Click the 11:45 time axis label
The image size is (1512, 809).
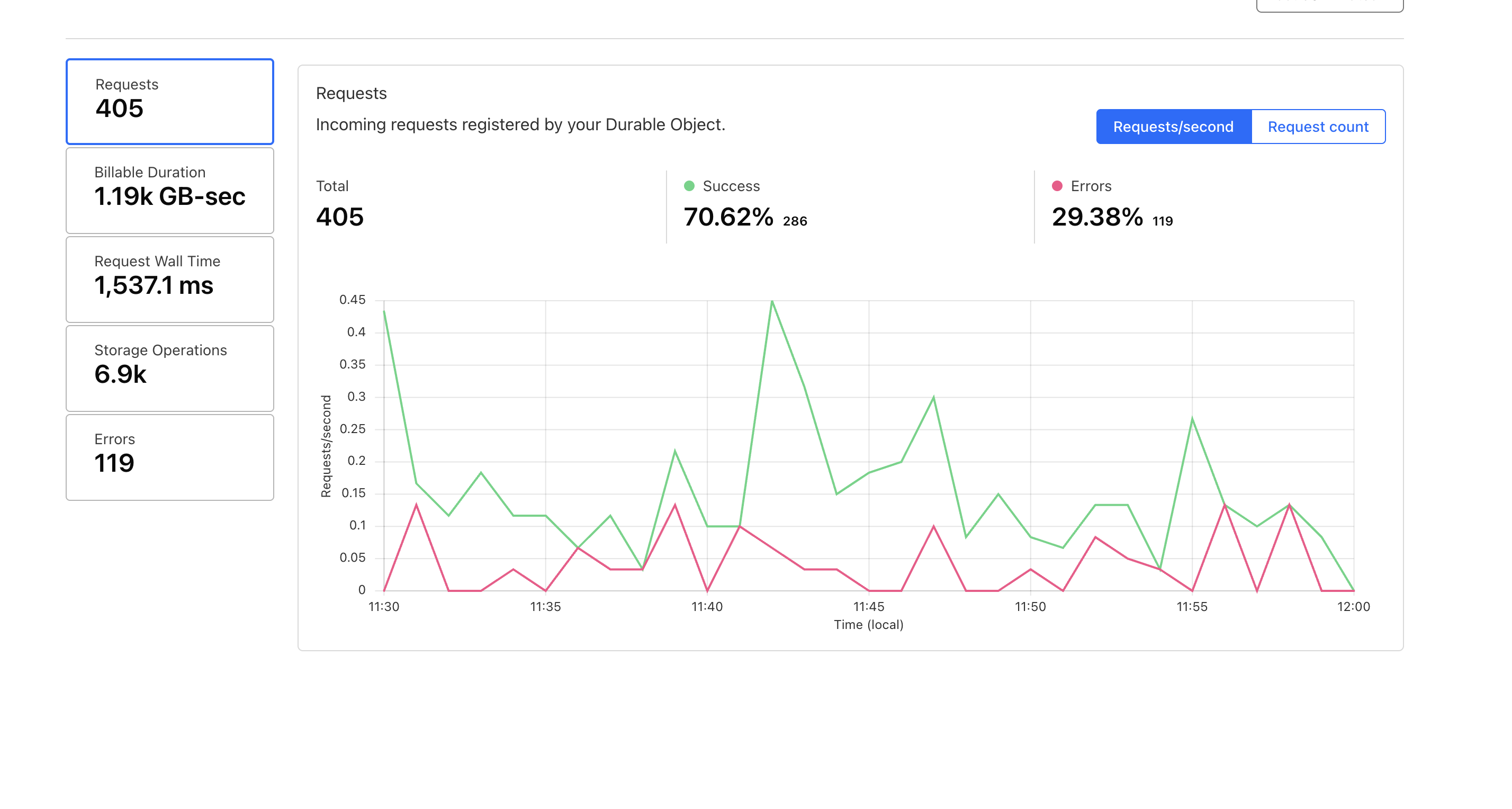click(869, 606)
